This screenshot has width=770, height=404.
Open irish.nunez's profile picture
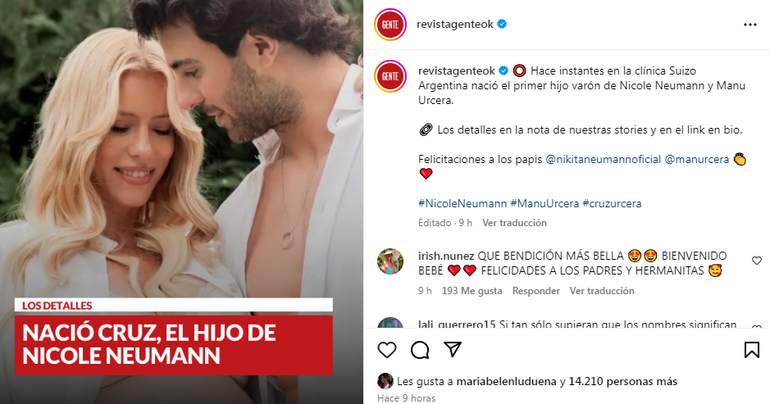coord(390,261)
